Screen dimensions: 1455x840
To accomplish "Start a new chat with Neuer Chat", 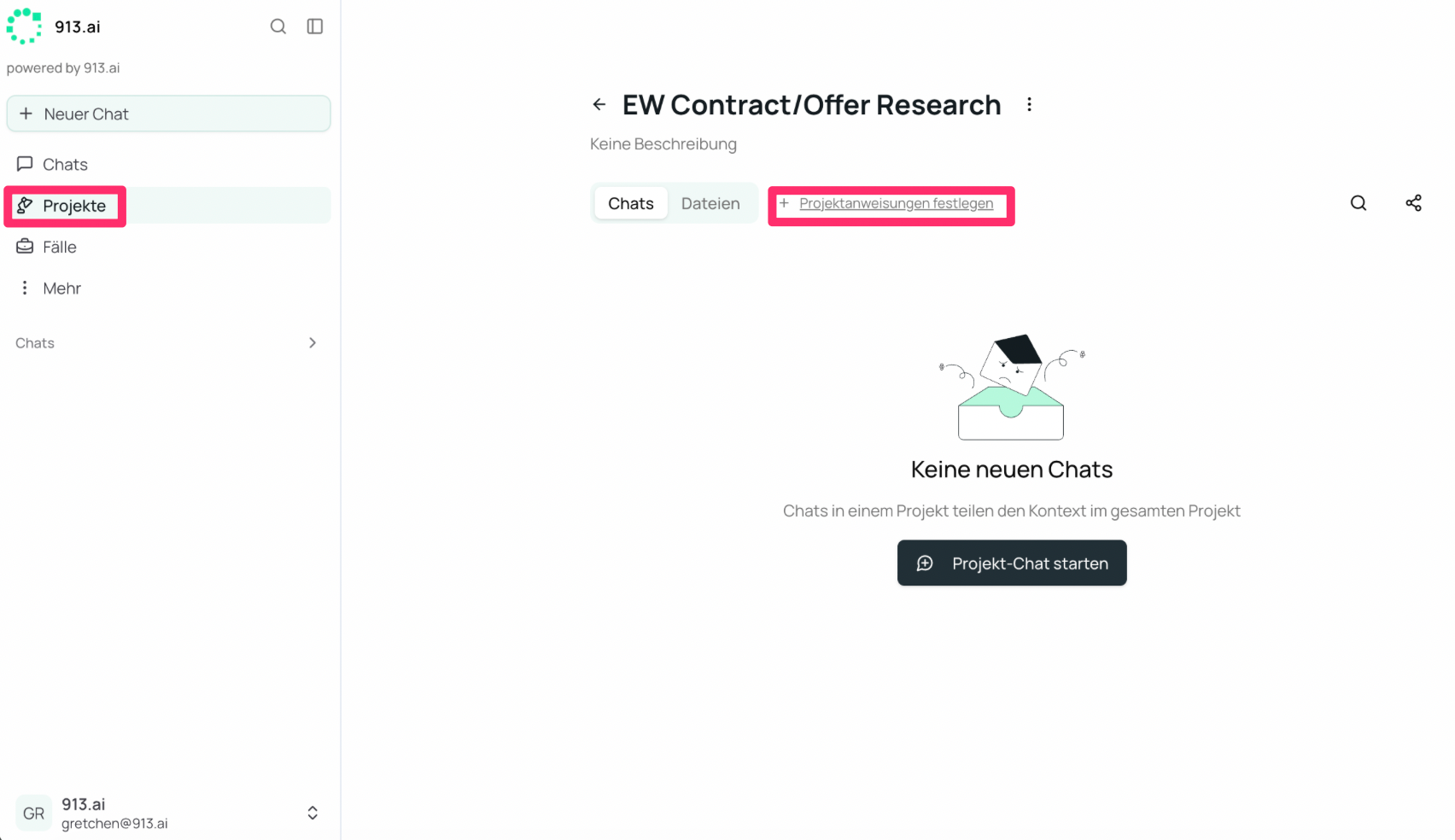I will (x=168, y=114).
